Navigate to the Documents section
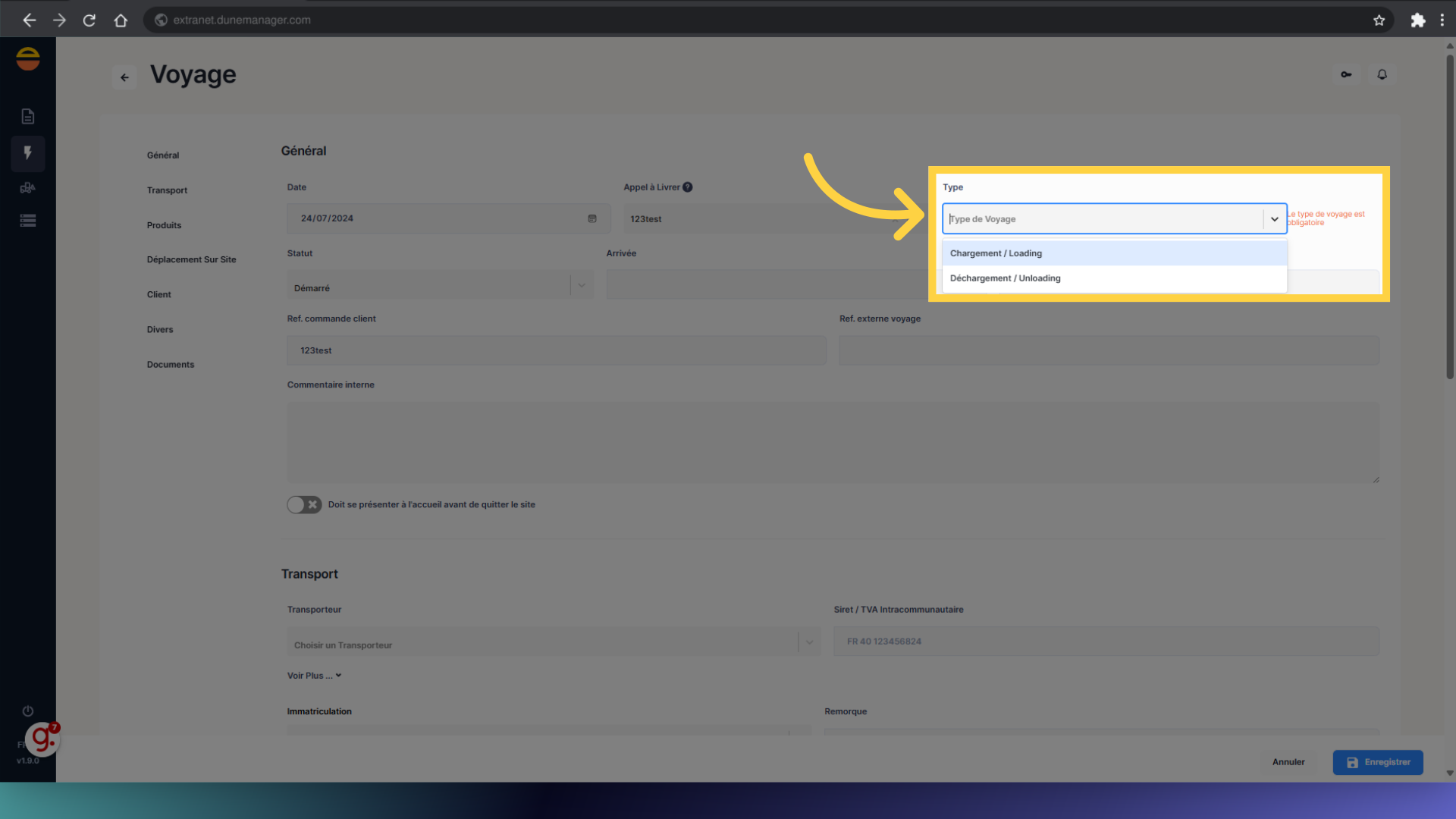The image size is (1456, 819). [171, 365]
